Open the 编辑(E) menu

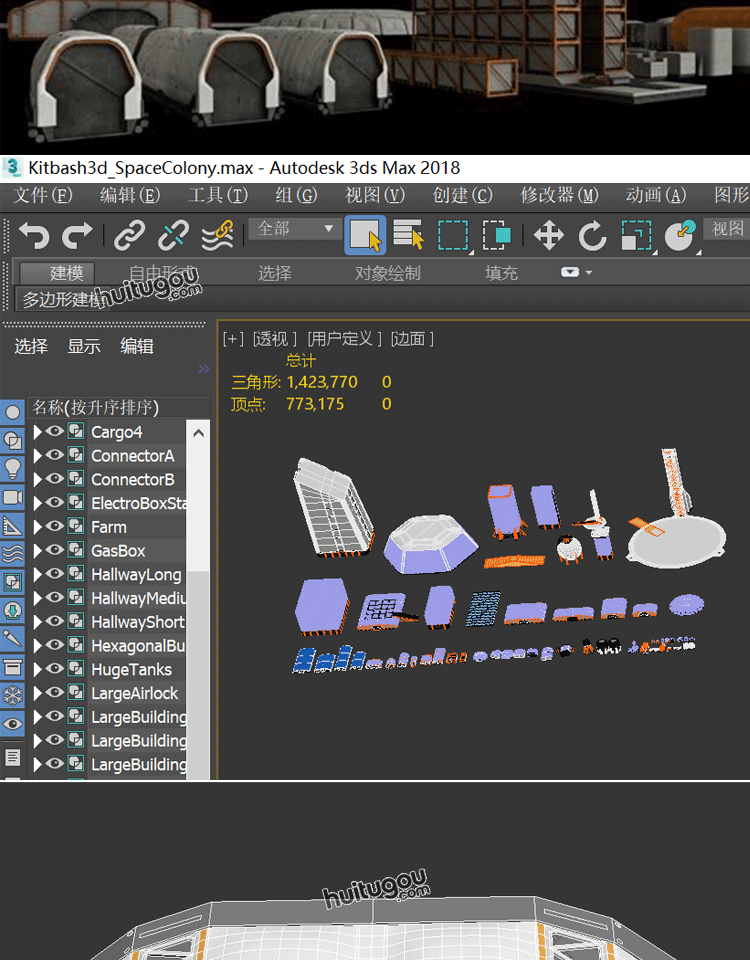click(130, 195)
